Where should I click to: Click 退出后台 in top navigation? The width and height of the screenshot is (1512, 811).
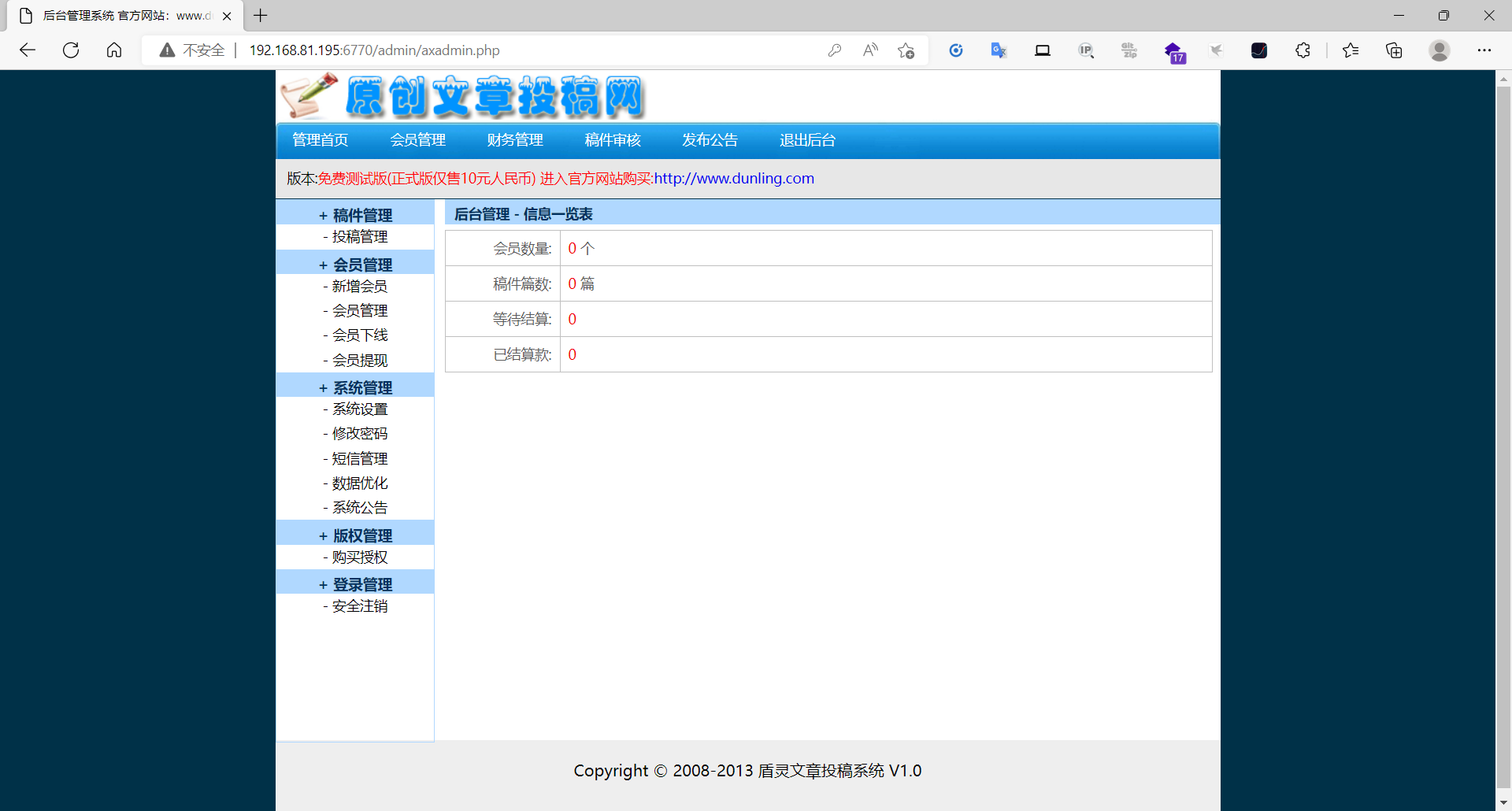coord(808,140)
